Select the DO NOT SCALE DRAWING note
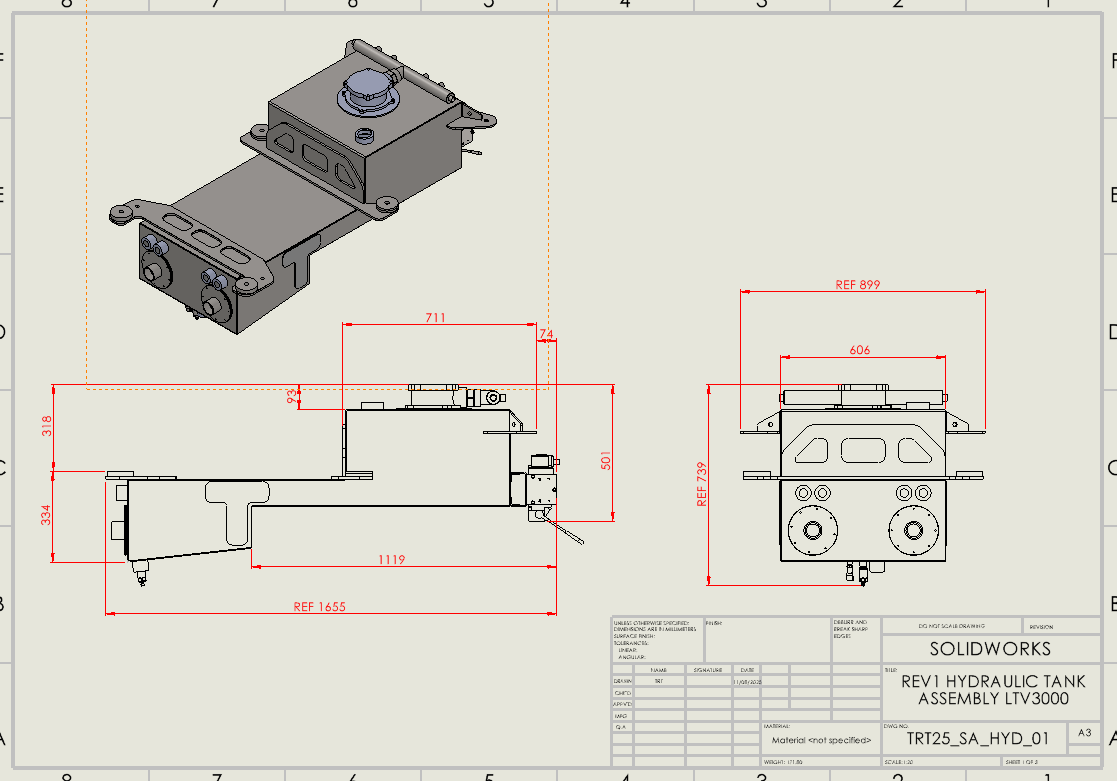Screen dimensions: 1117x781 click(x=952, y=626)
